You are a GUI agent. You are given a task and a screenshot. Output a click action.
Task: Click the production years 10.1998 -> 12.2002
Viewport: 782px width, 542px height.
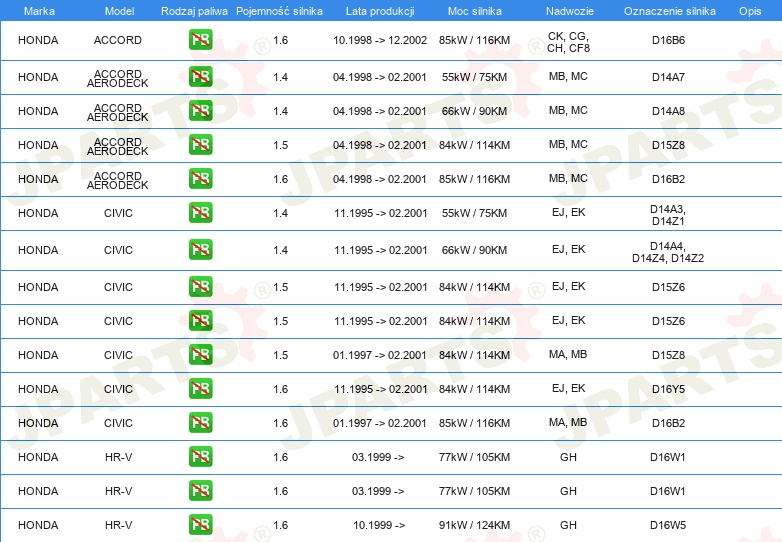point(380,40)
